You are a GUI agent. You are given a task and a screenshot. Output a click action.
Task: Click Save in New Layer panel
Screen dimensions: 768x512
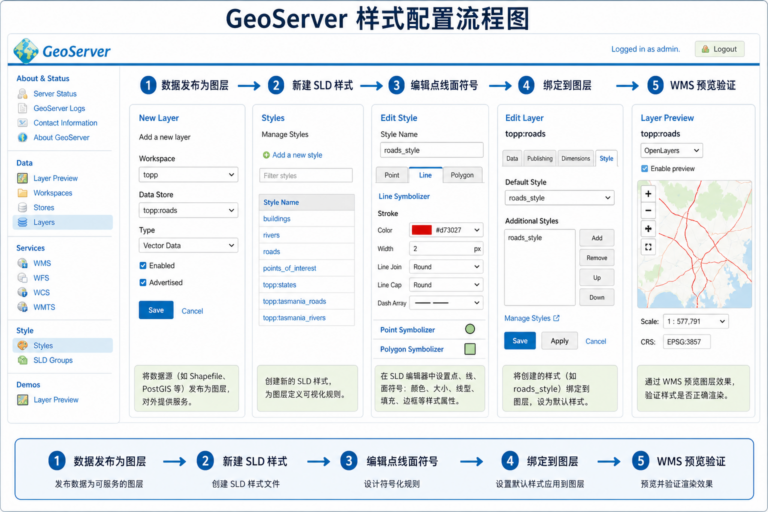pos(156,310)
